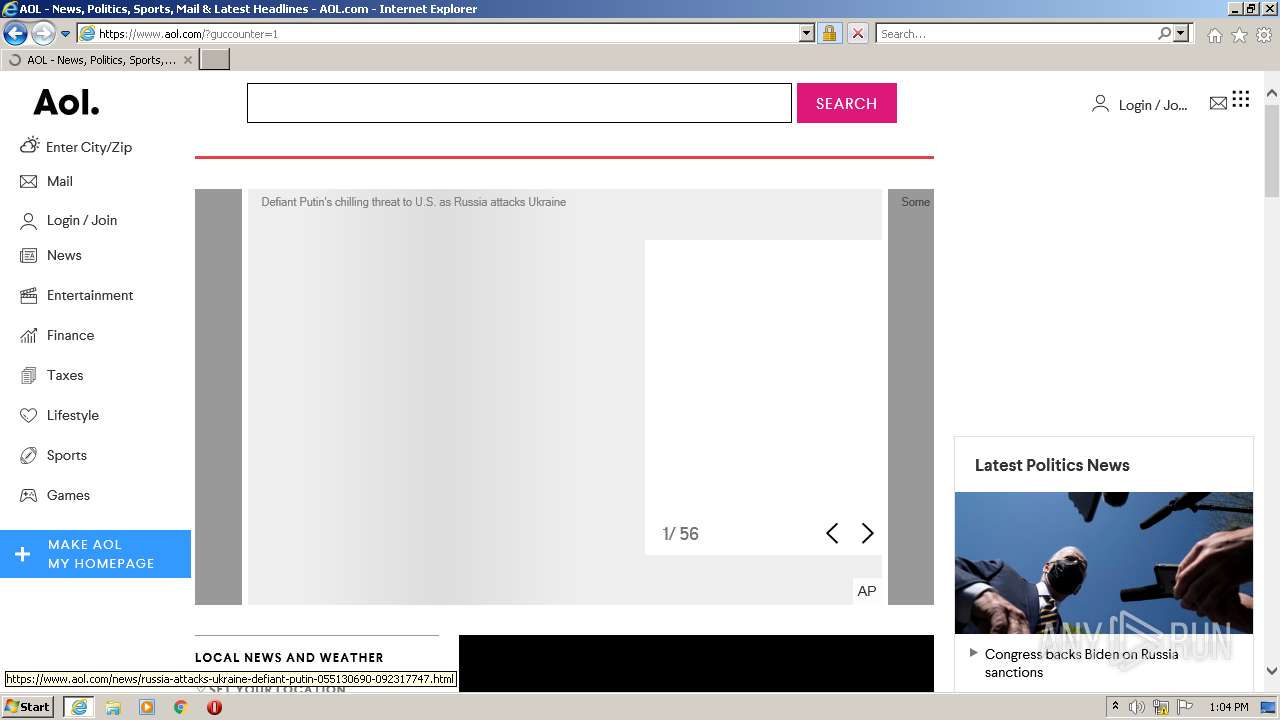This screenshot has width=1280, height=720.
Task: Click the Mail envelope icon in sidebar
Action: coord(28,181)
